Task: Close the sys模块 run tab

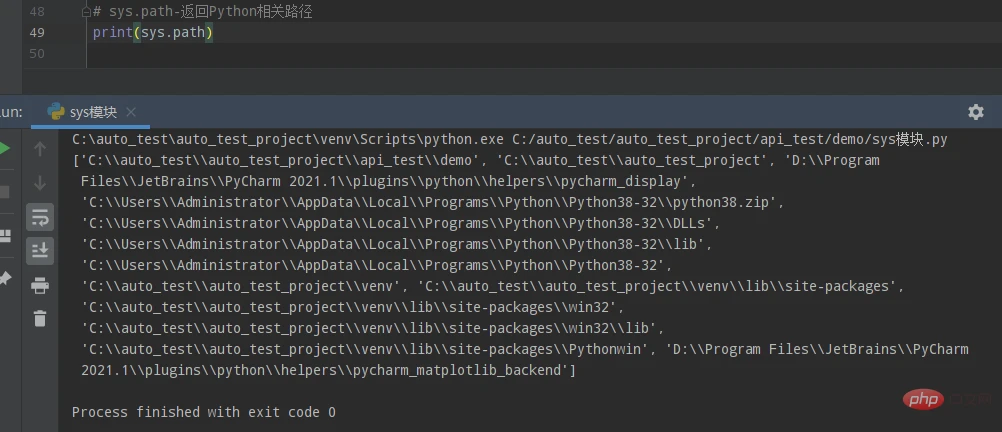Action: point(130,112)
